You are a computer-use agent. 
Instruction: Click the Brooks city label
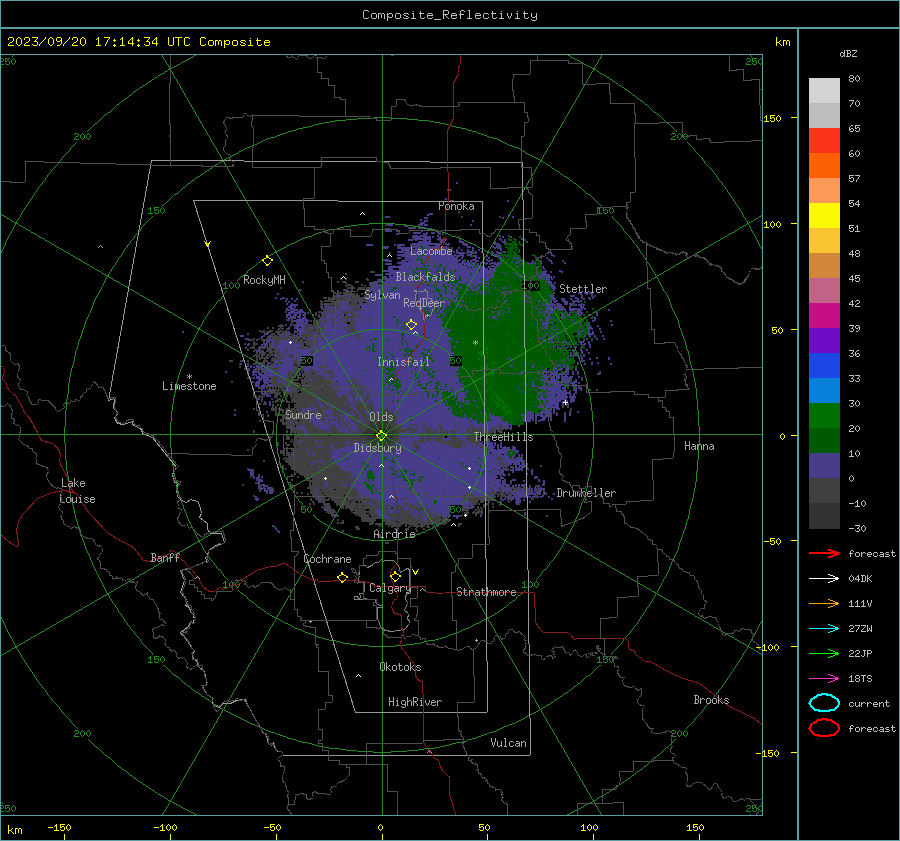tap(711, 700)
